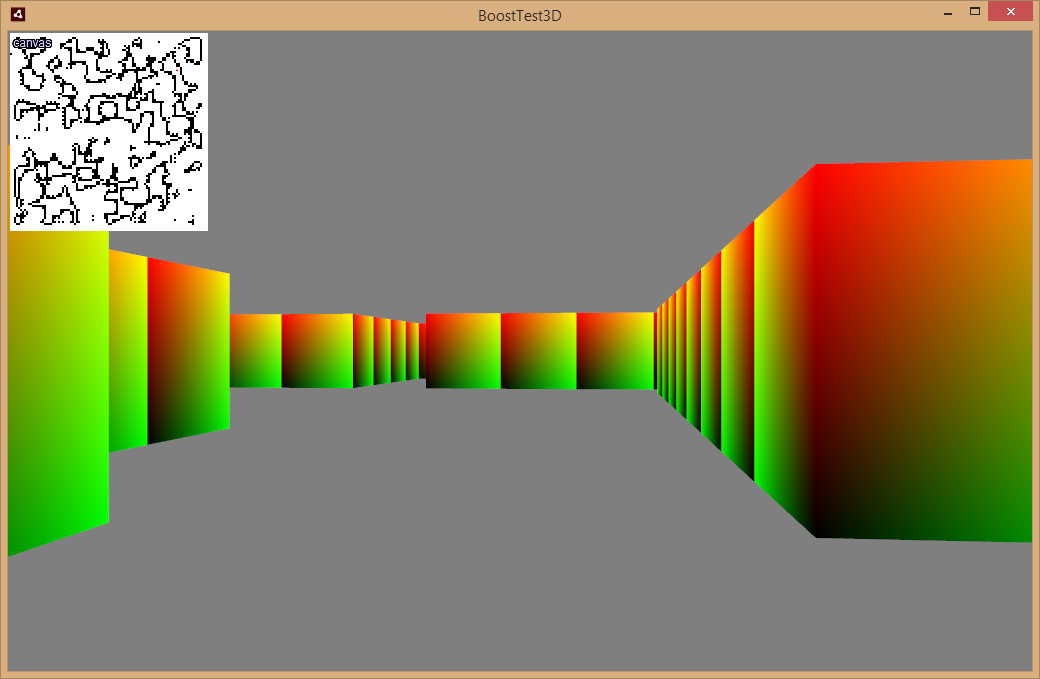
Task: Minimize the BoostTest3D window
Action: tap(948, 13)
